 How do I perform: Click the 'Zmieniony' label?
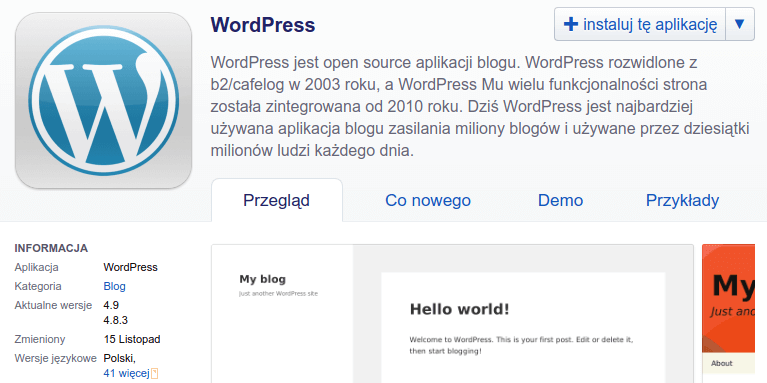40,339
